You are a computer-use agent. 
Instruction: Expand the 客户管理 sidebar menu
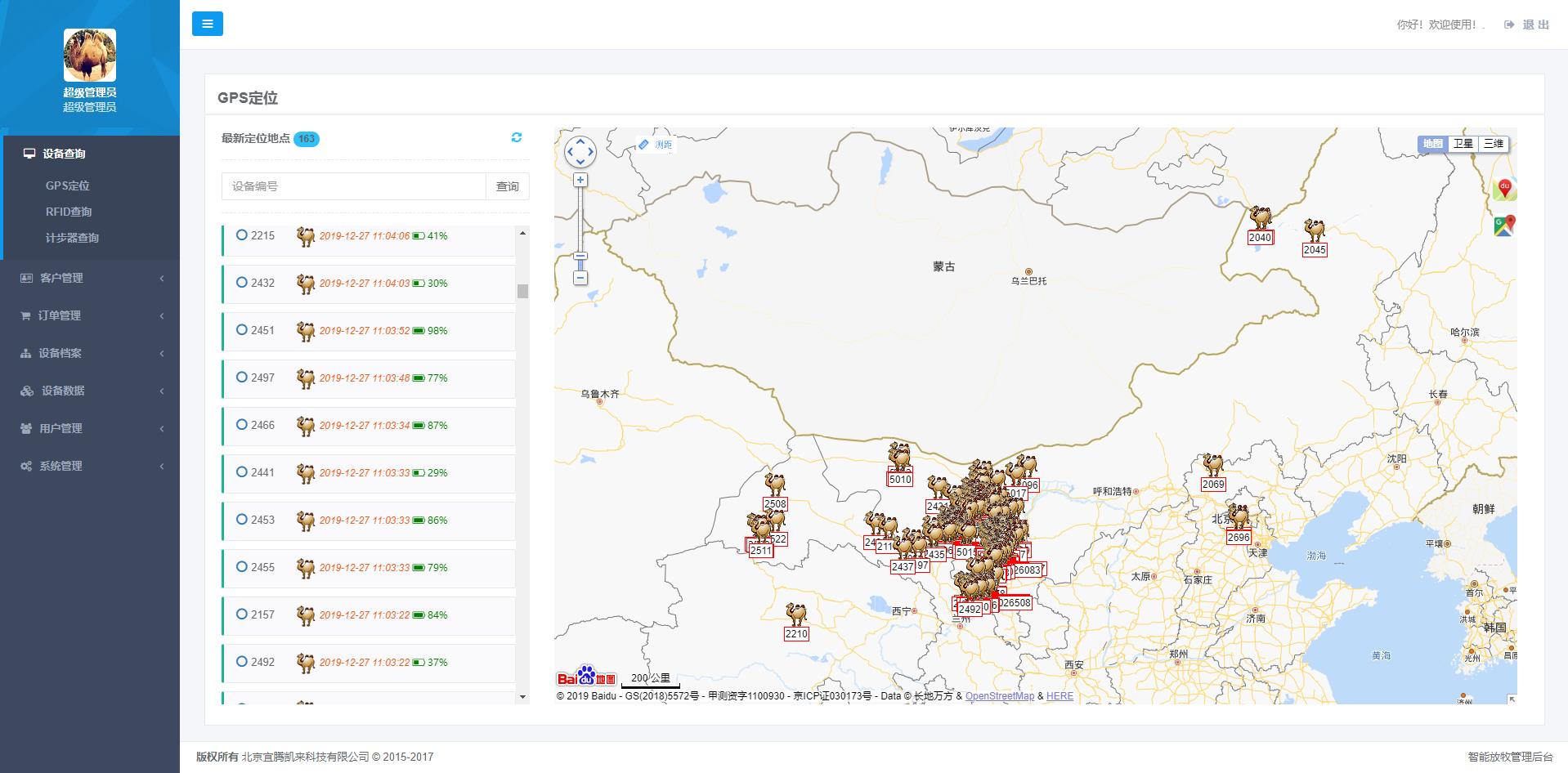[90, 278]
